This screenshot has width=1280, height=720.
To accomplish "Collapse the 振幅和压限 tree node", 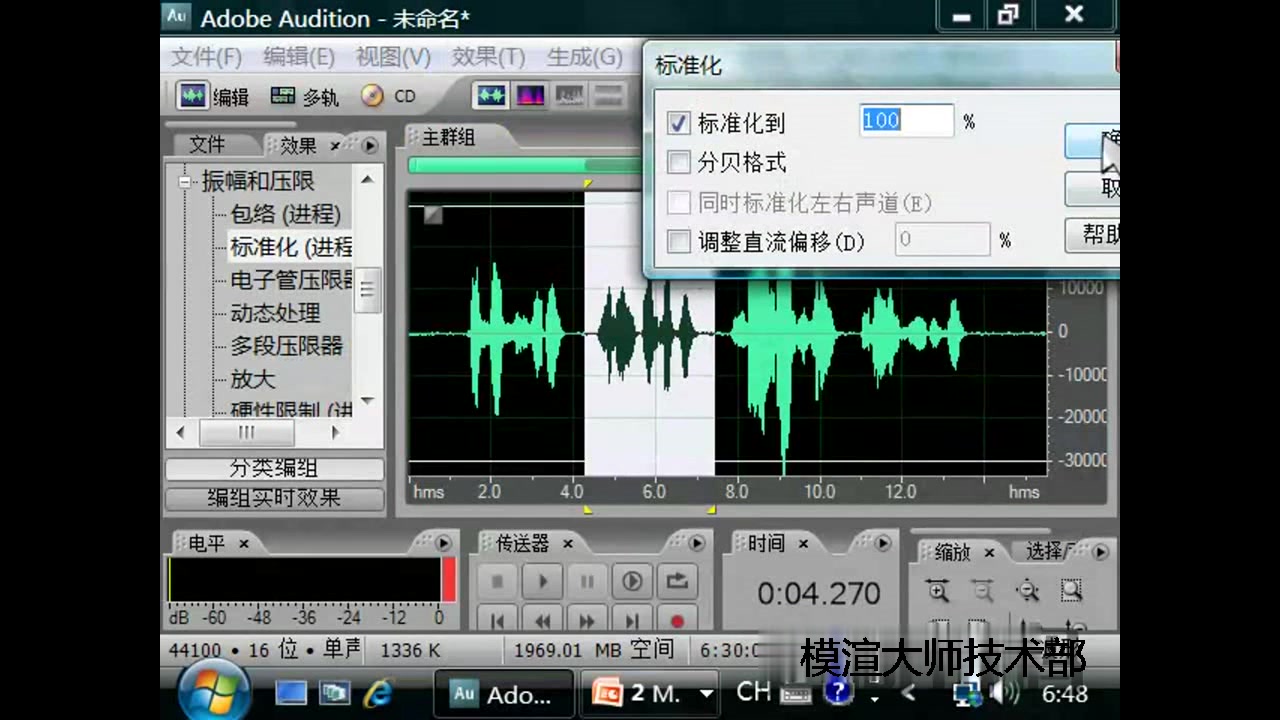I will 184,182.
